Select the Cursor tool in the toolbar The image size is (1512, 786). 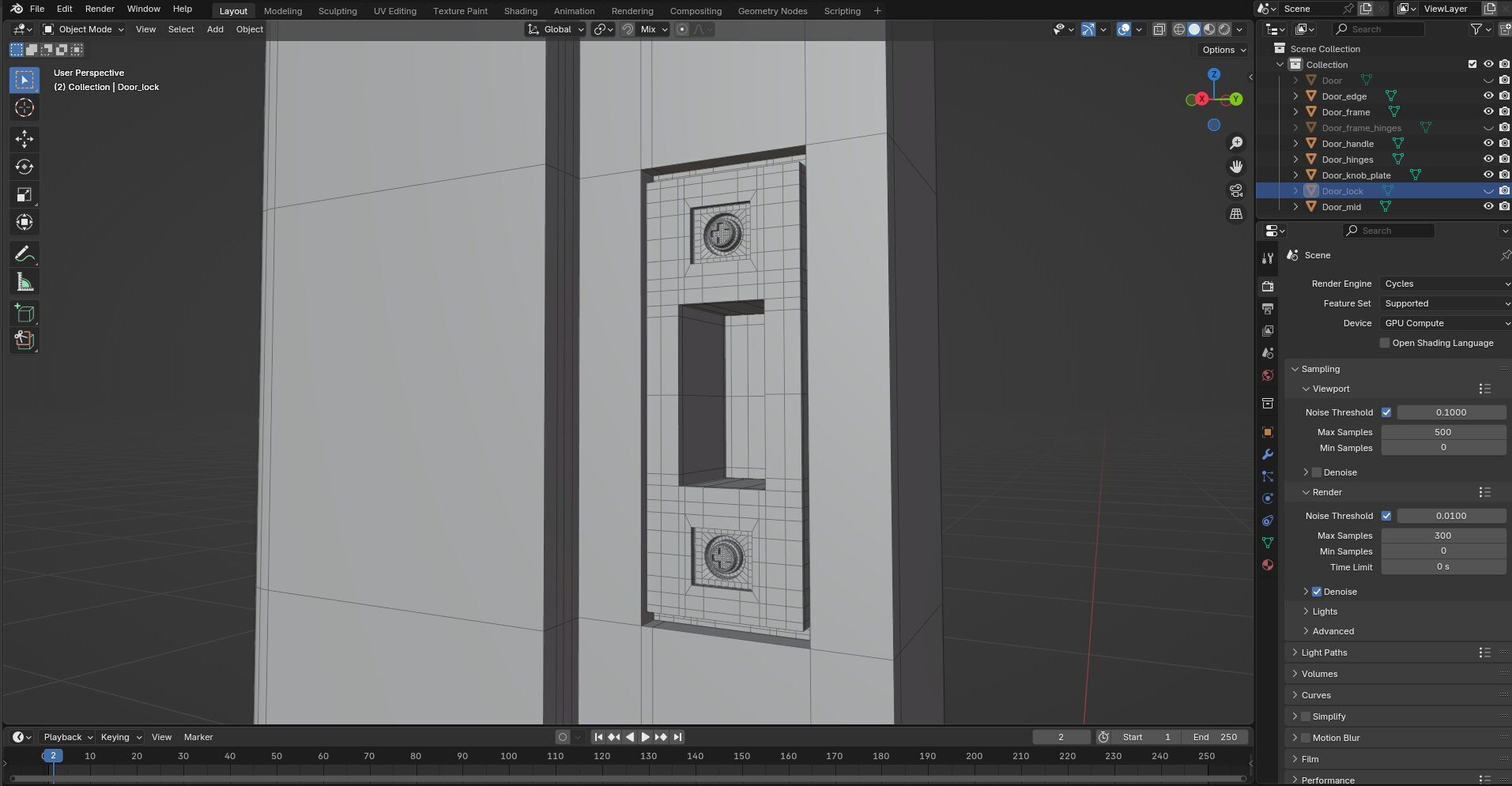25,107
